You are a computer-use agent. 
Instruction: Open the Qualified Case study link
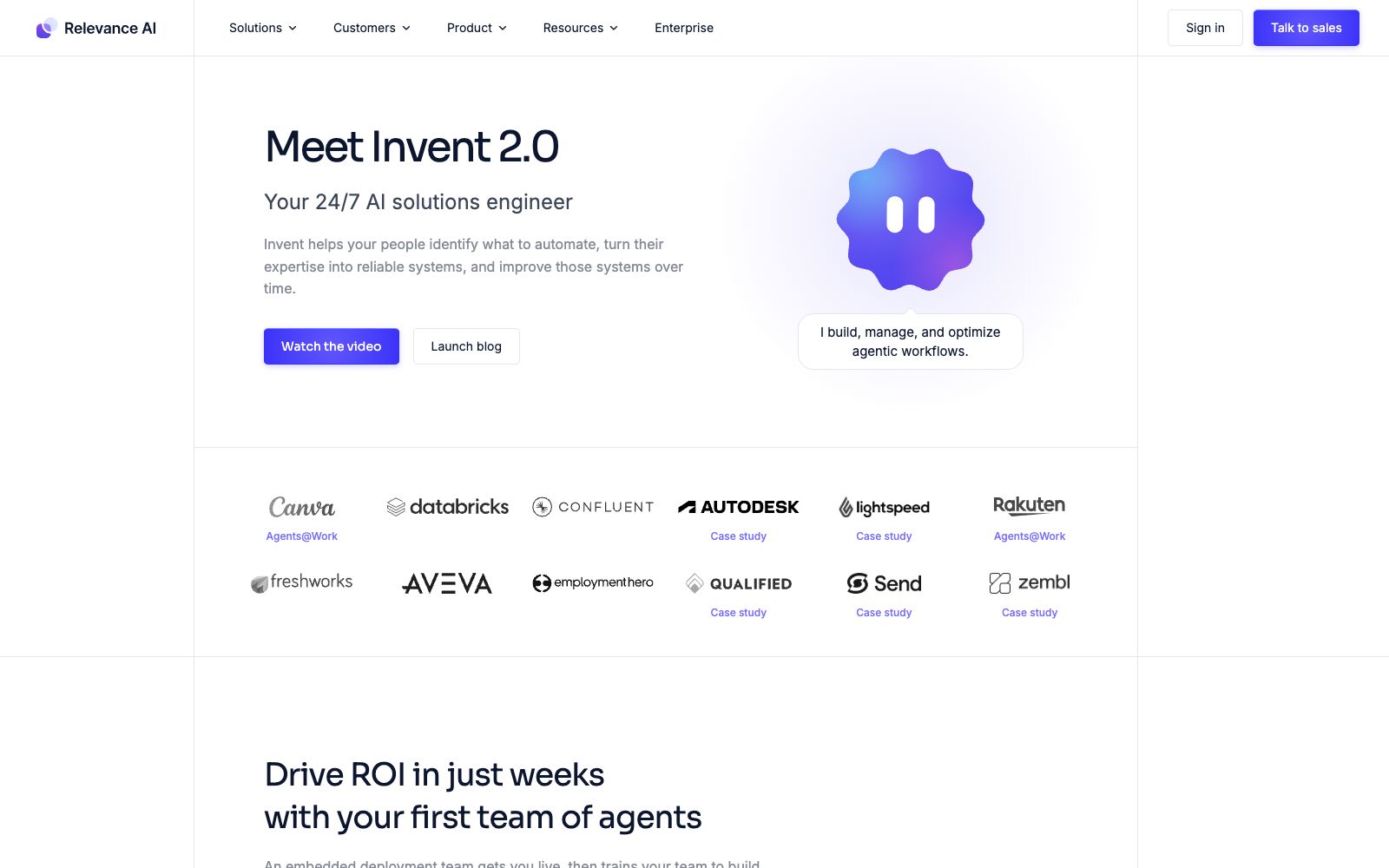[739, 613]
